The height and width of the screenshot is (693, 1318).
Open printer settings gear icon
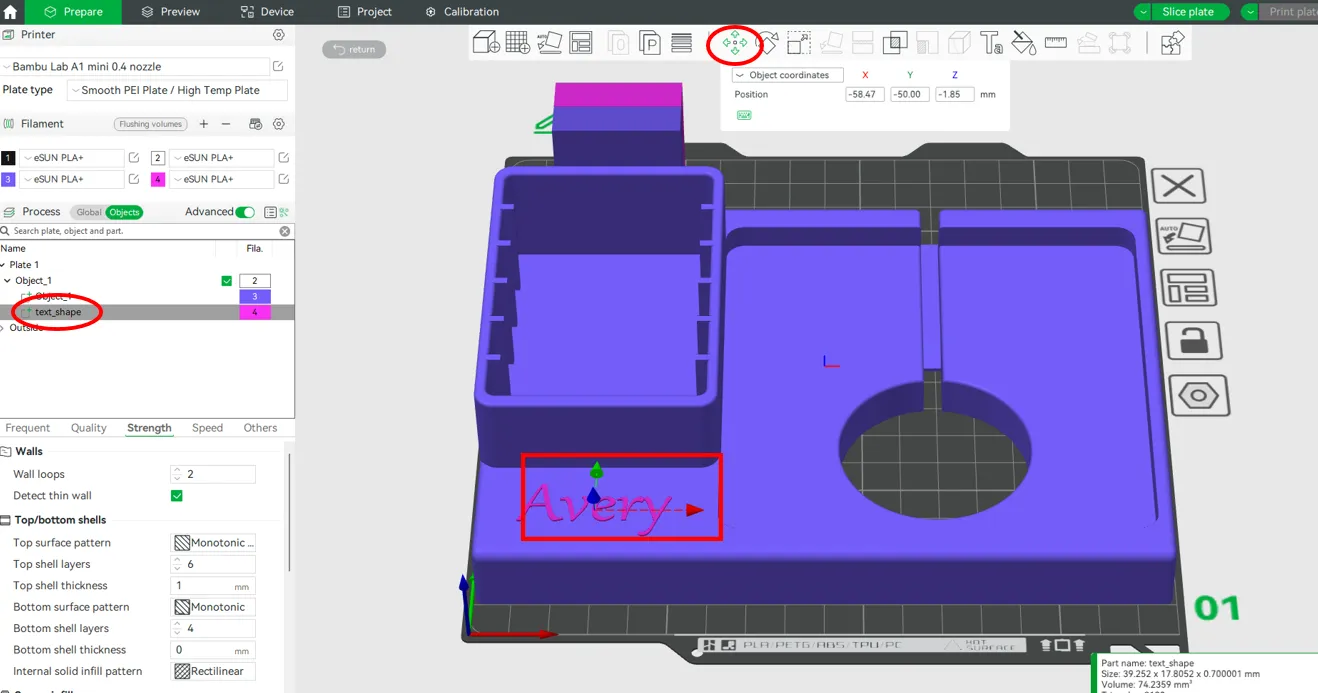tap(279, 35)
